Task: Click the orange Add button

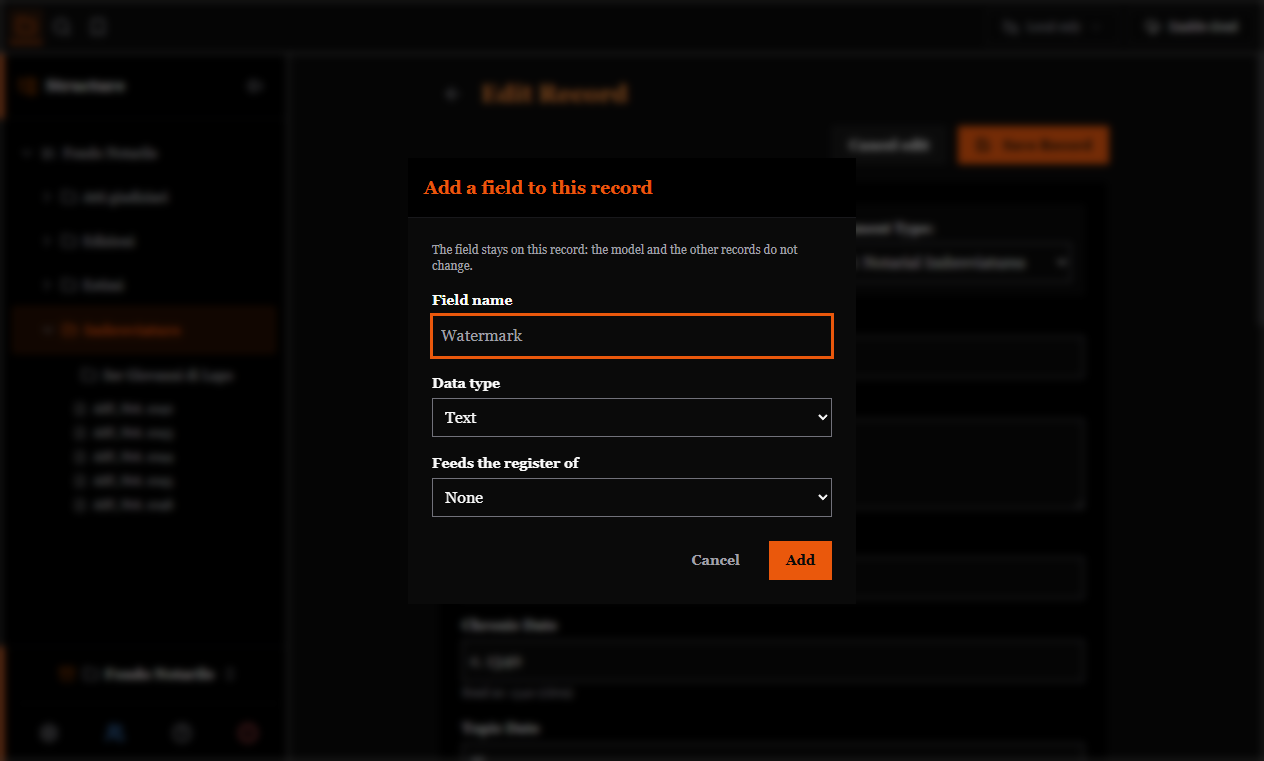Action: tap(800, 560)
